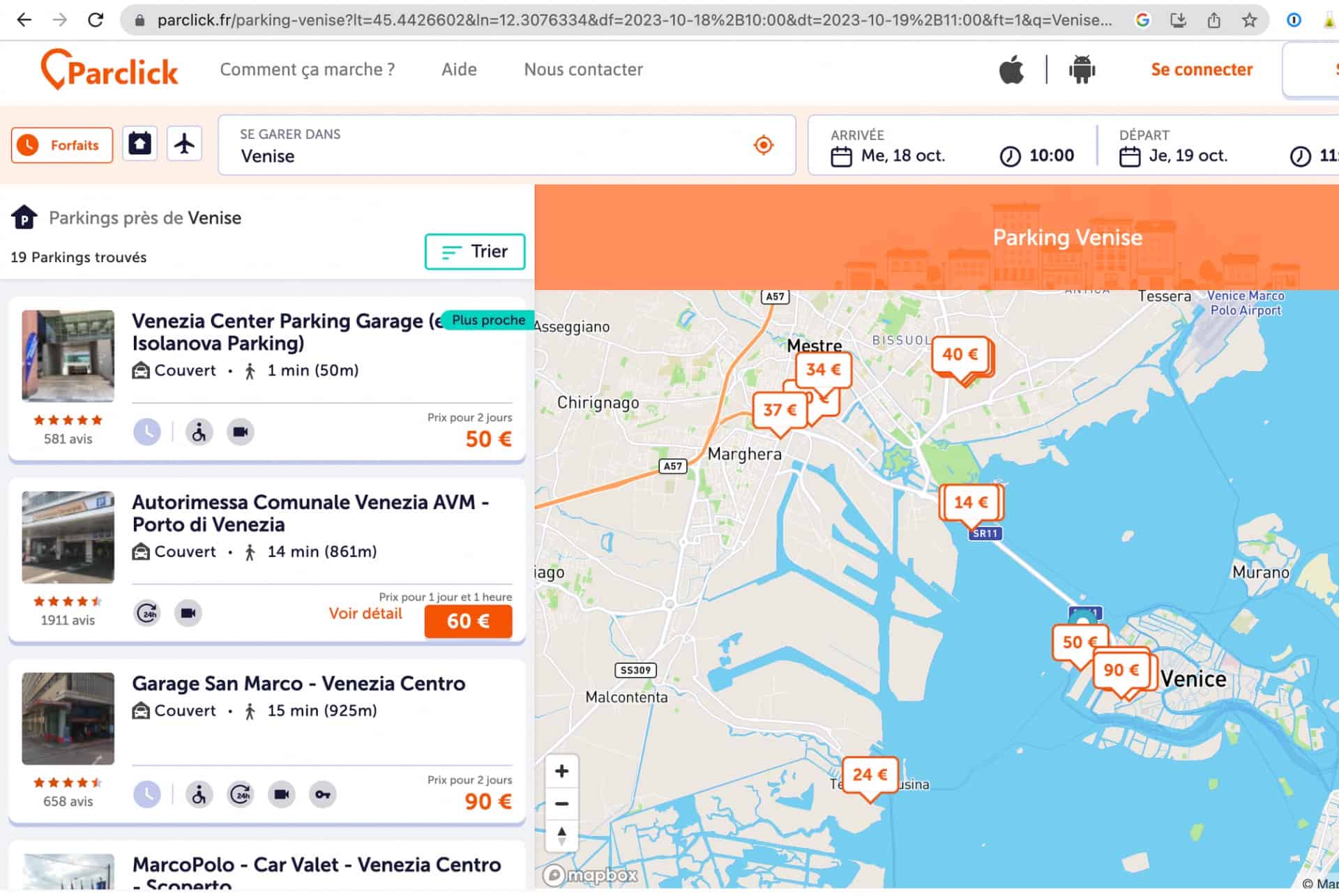Click the 19 Parkings trouvés text
This screenshot has height=896, width=1339.
79,257
